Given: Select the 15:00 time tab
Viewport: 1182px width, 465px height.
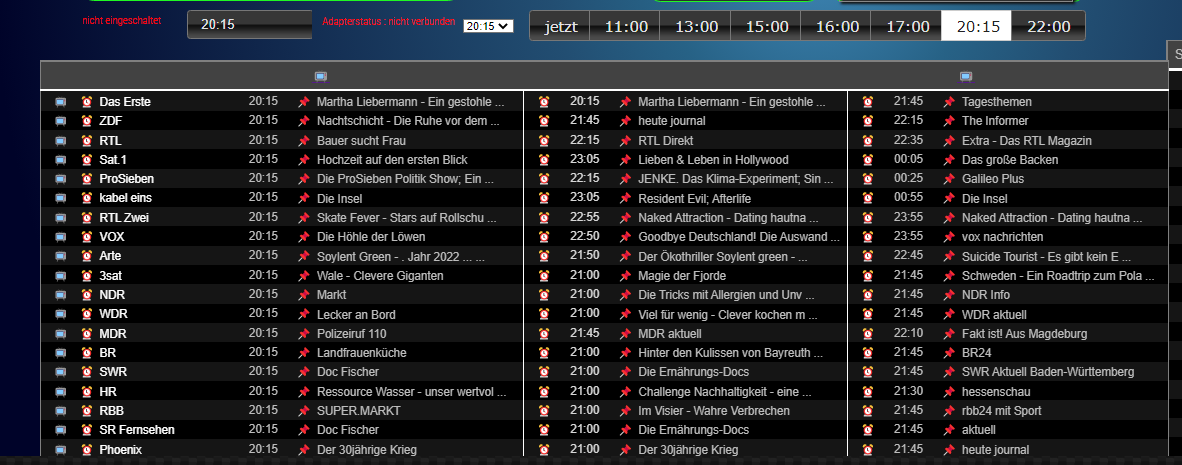Looking at the screenshot, I should (x=767, y=26).
